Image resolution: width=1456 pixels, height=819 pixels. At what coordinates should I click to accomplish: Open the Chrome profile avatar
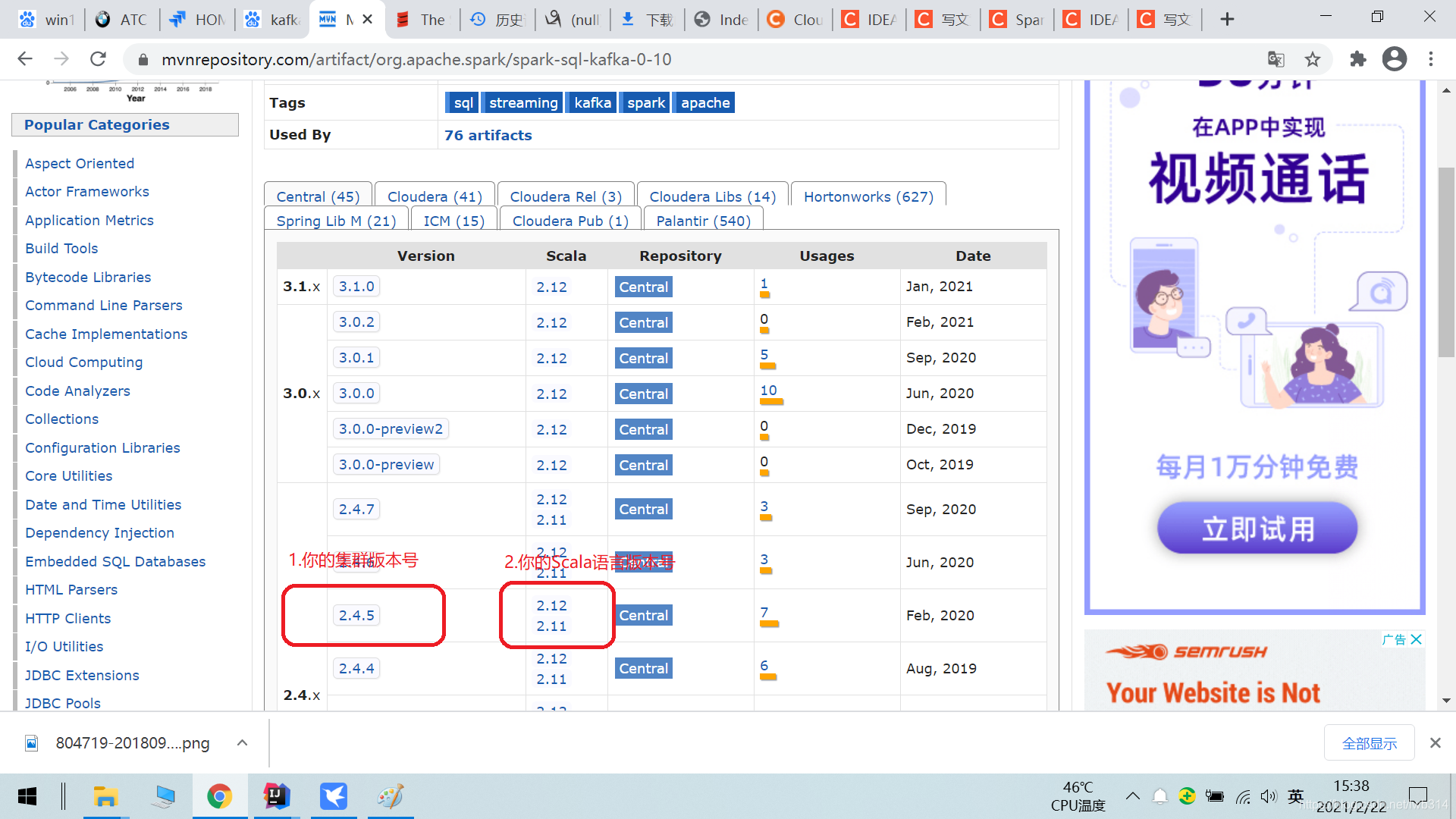(x=1395, y=59)
